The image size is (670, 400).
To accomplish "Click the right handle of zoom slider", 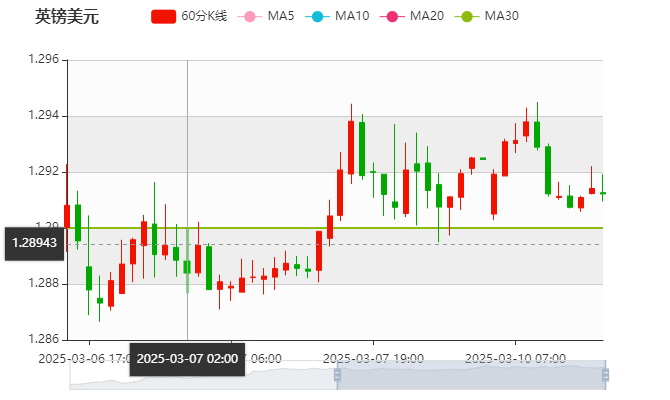I will 606,375.
